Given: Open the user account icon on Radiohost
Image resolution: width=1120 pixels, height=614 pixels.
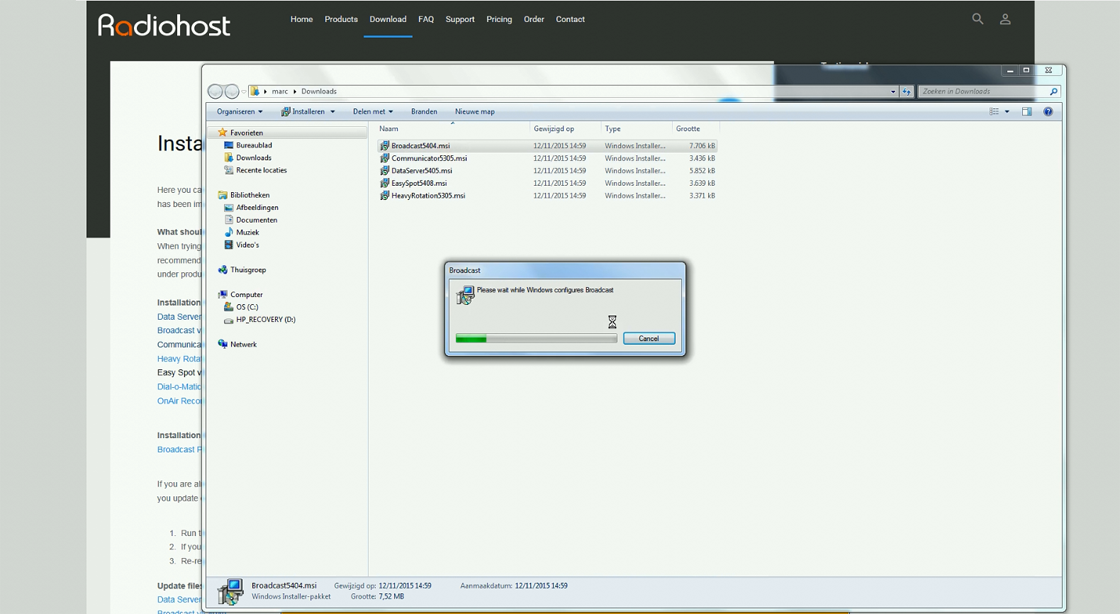Looking at the screenshot, I should coord(1005,19).
